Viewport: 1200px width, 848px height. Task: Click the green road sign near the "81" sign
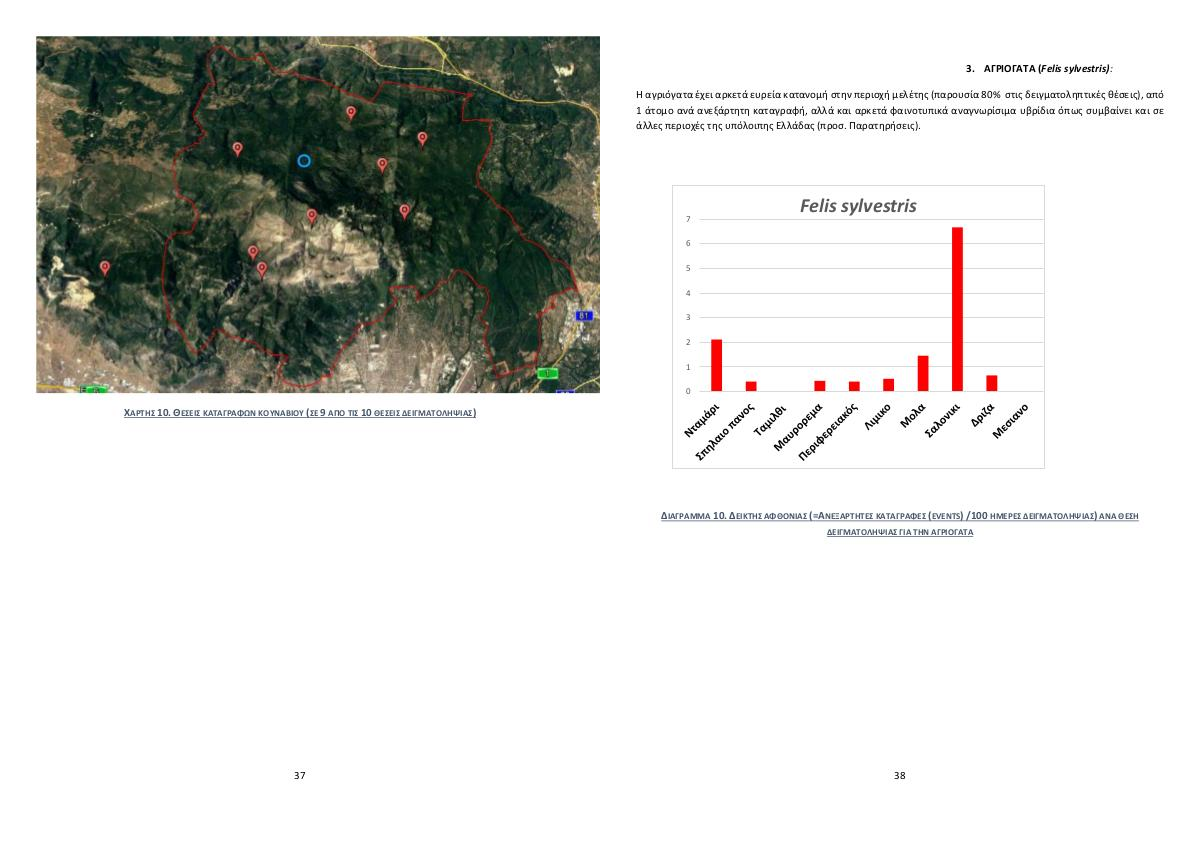tap(547, 373)
